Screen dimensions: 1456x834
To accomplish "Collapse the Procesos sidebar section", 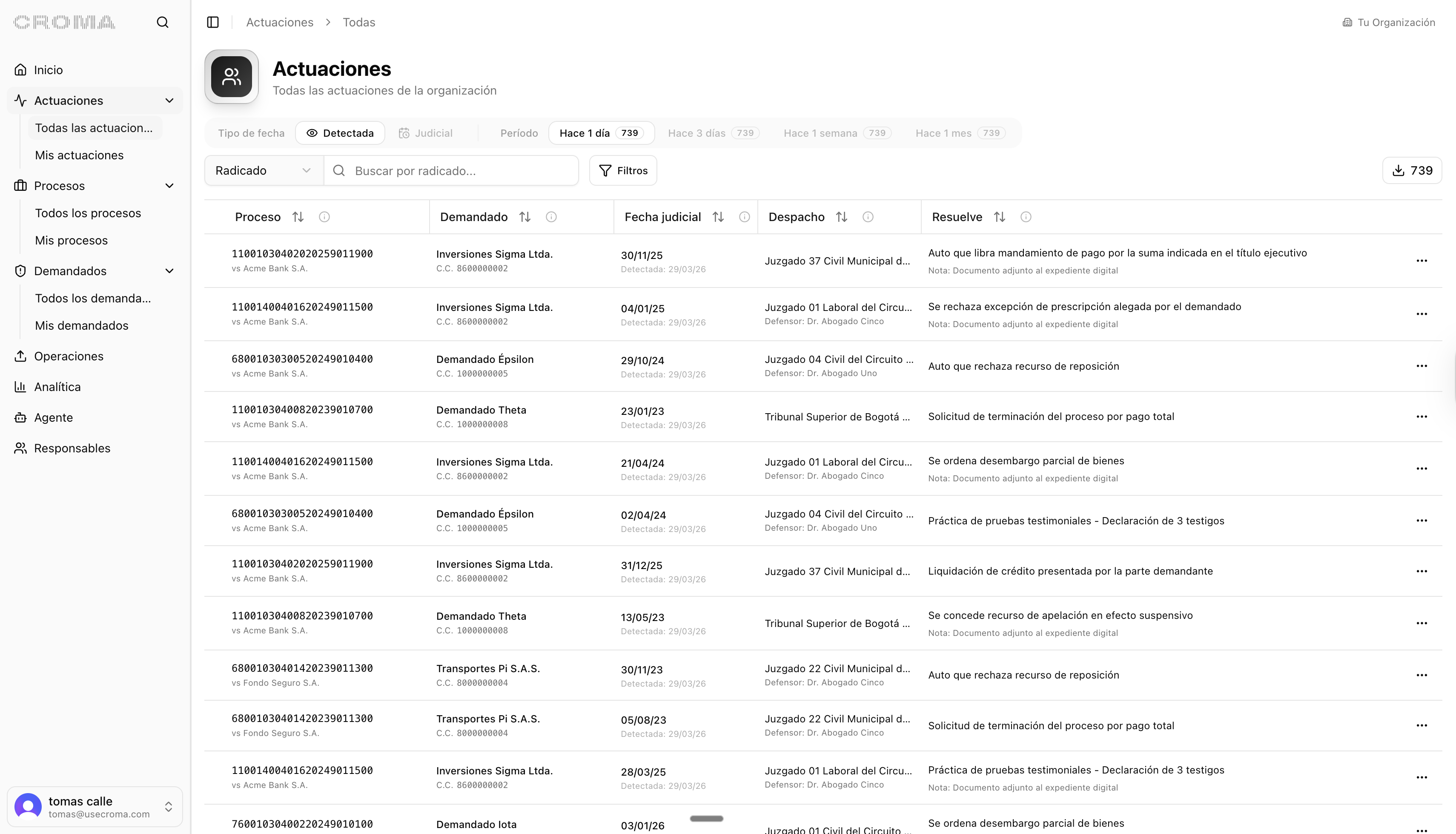I will coord(169,186).
